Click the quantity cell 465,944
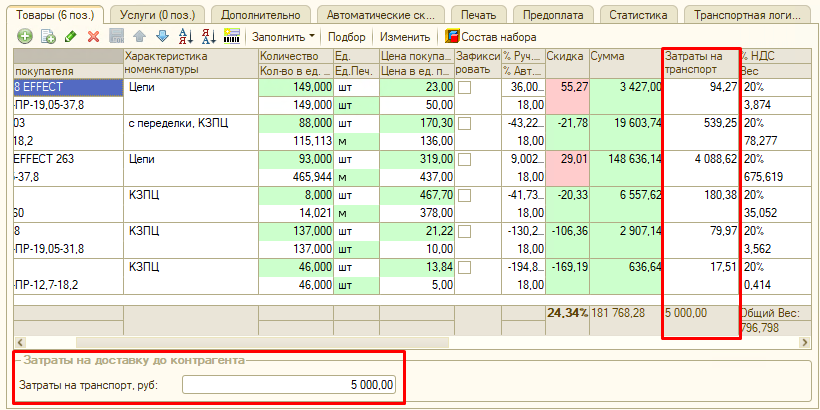This screenshot has width=820, height=410. coord(296,177)
